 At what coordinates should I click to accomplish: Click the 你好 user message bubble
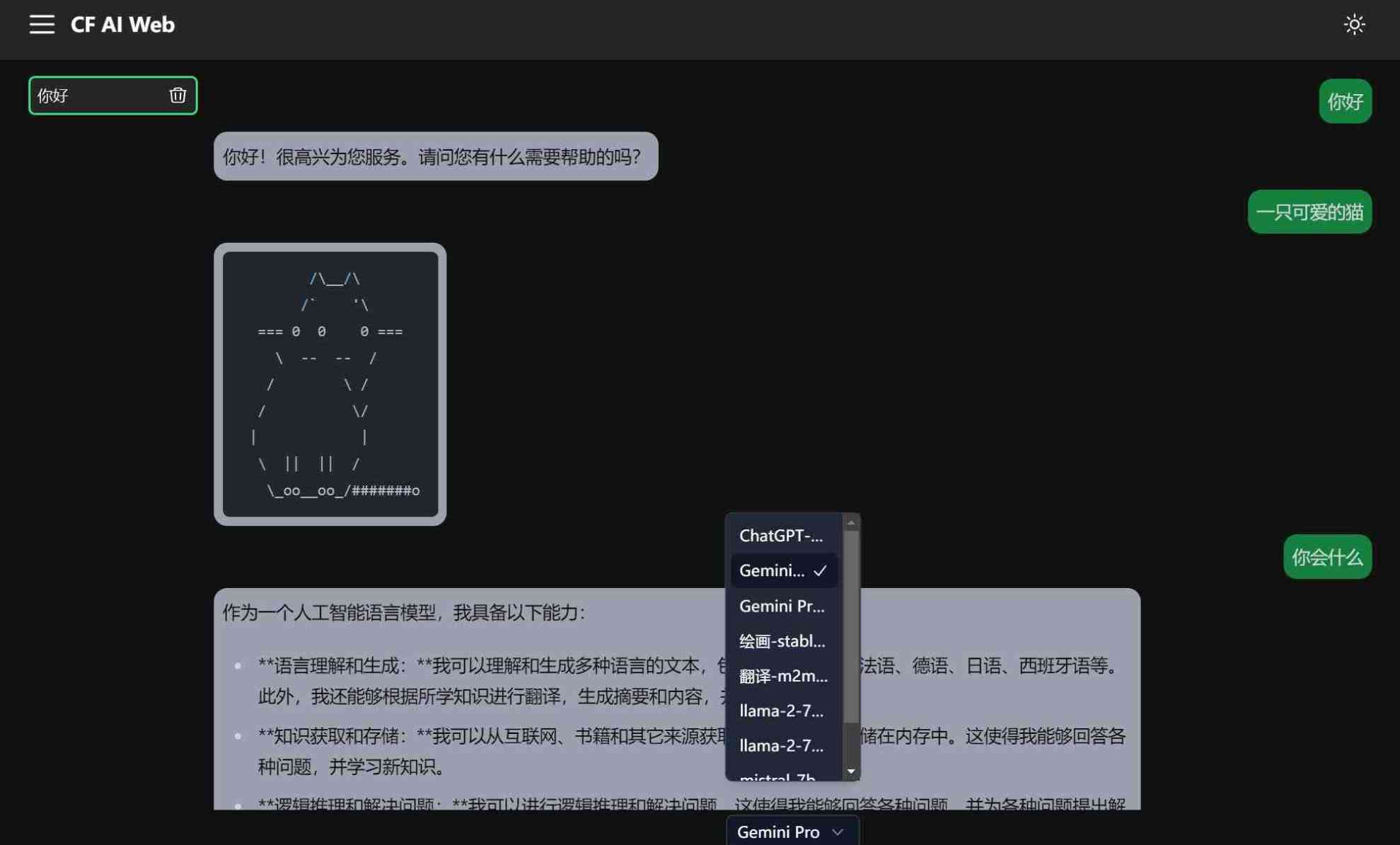1345,101
